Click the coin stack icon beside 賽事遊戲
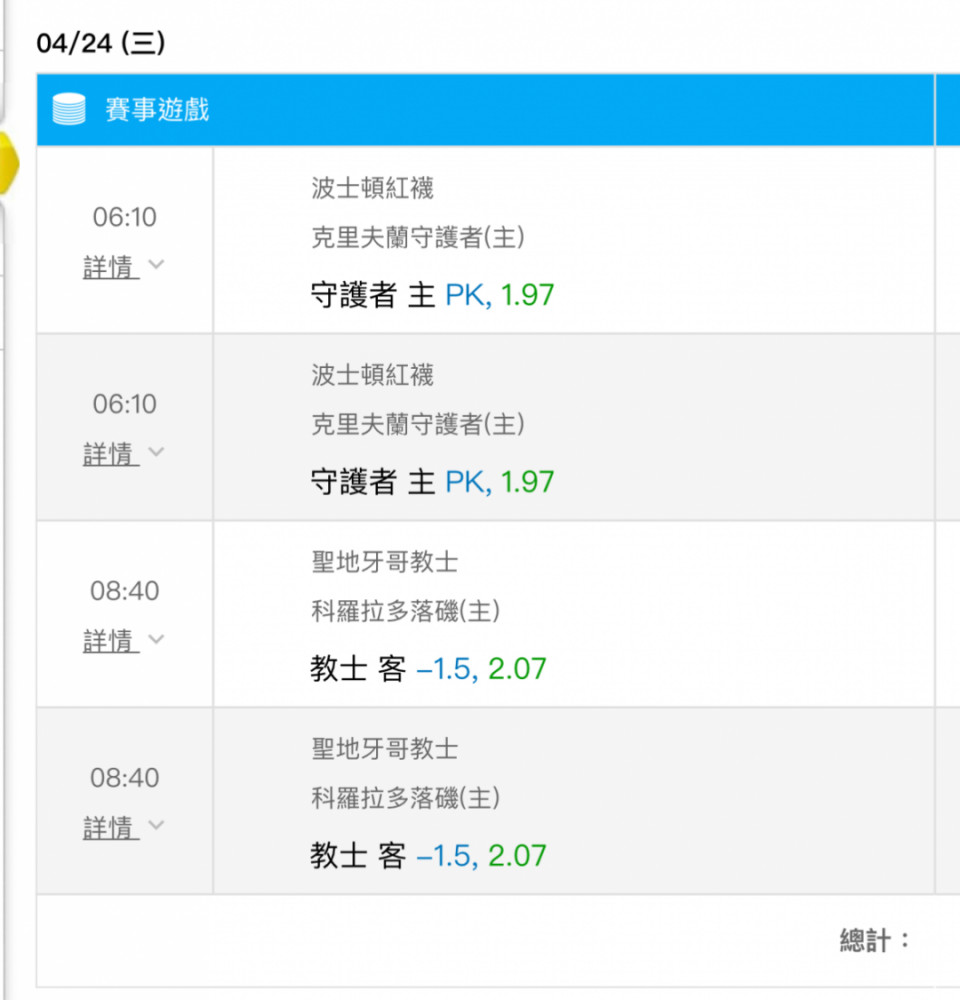 point(69,109)
